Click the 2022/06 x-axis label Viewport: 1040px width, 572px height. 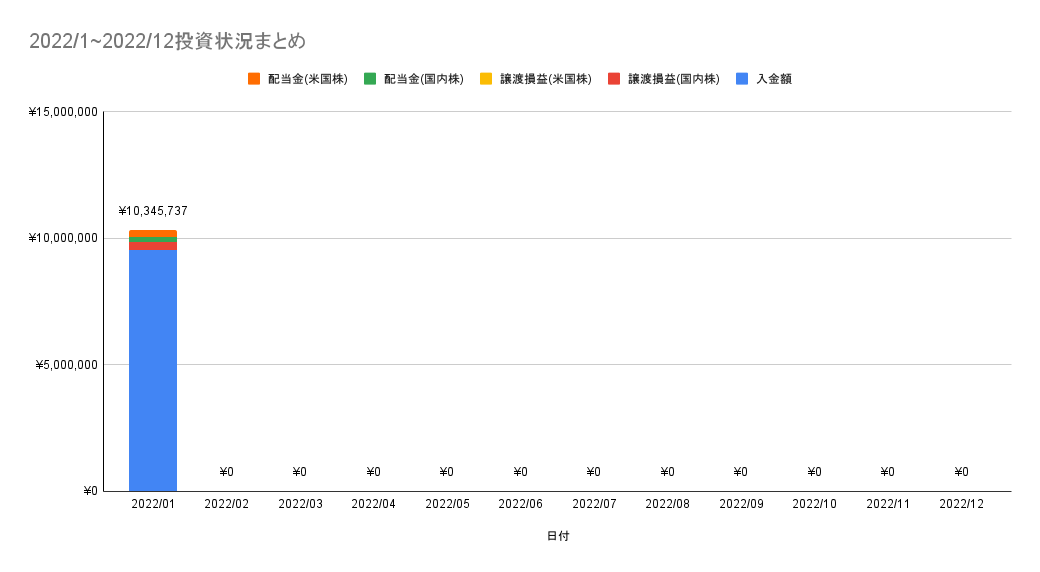521,504
